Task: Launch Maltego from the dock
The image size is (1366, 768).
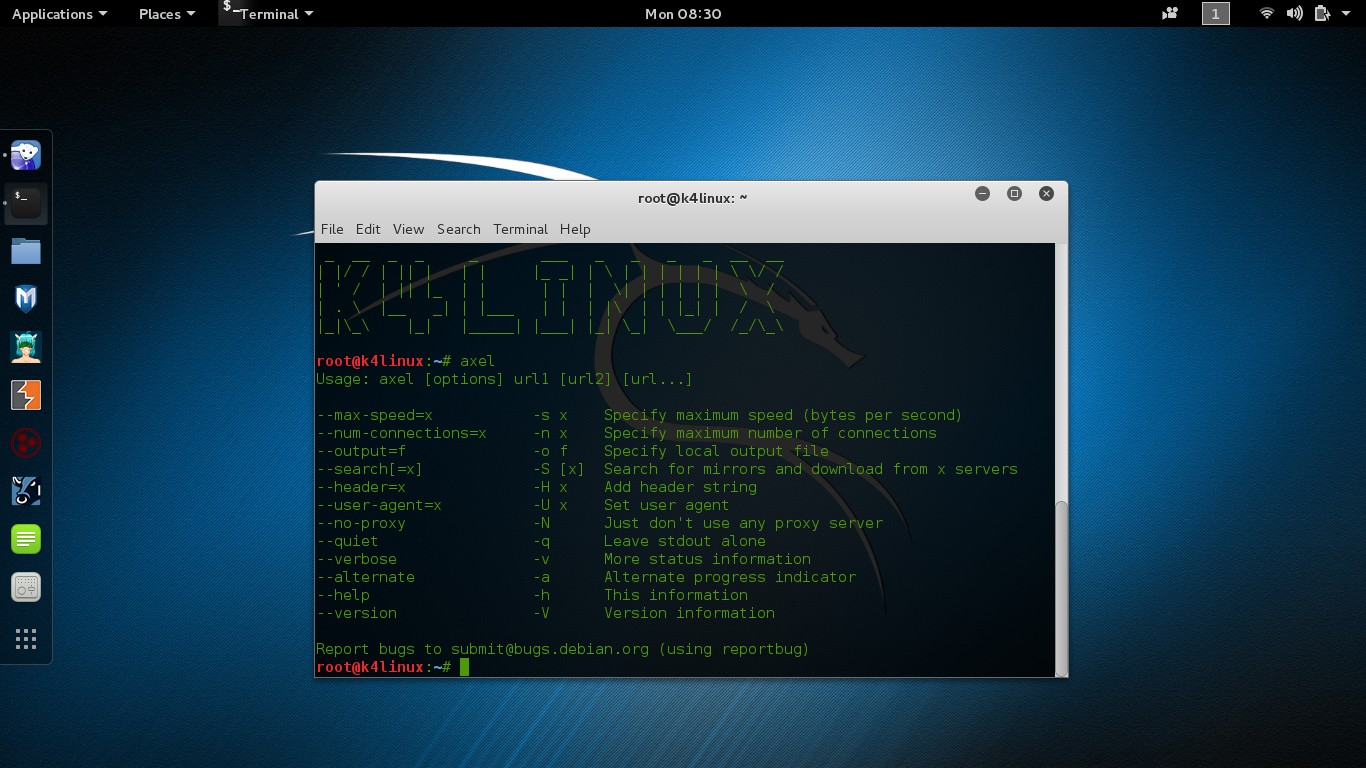Action: pyautogui.click(x=26, y=443)
